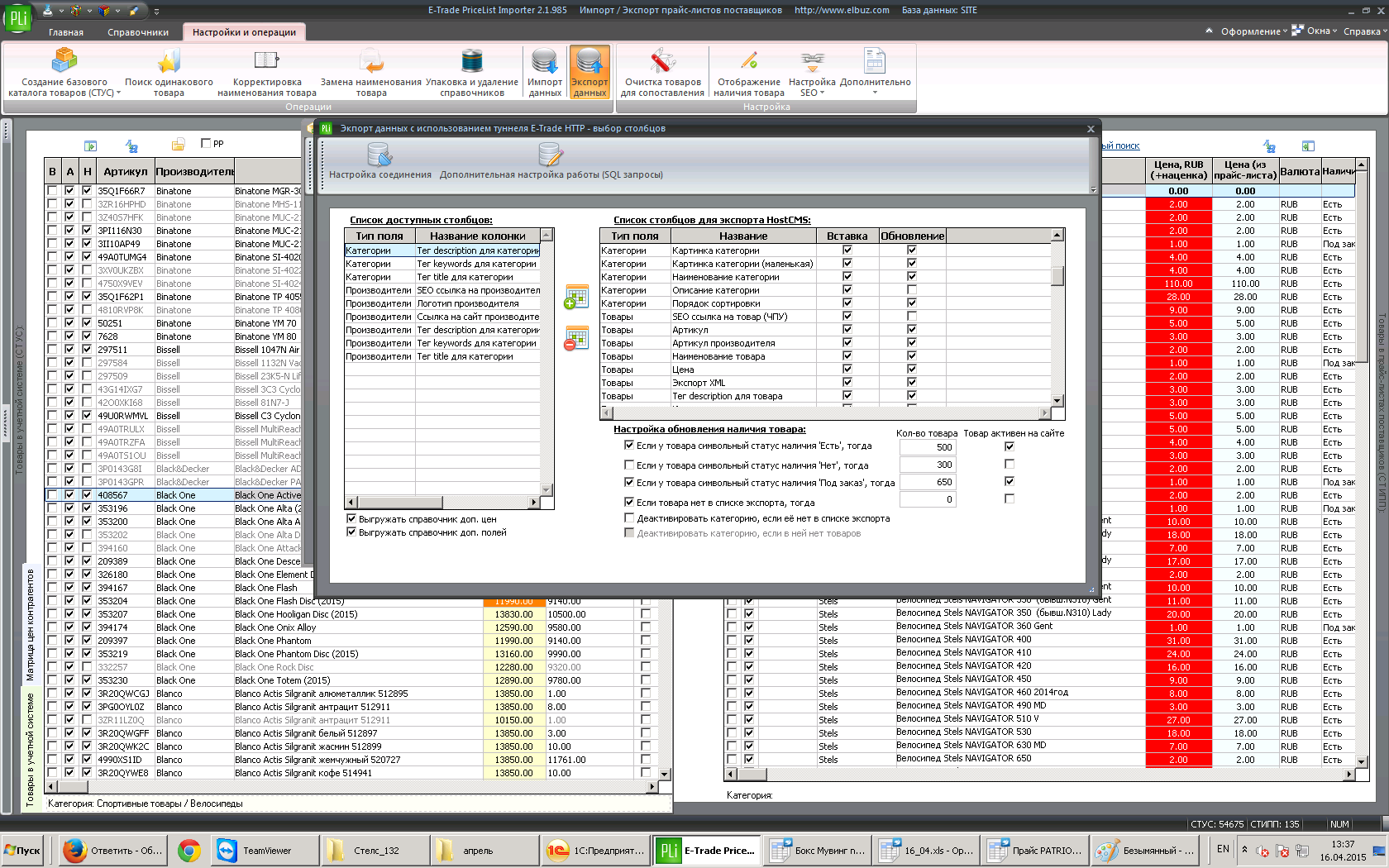The height and width of the screenshot is (868, 1389).
Task: Remove column from export list (red minus icon)
Action: tap(575, 338)
